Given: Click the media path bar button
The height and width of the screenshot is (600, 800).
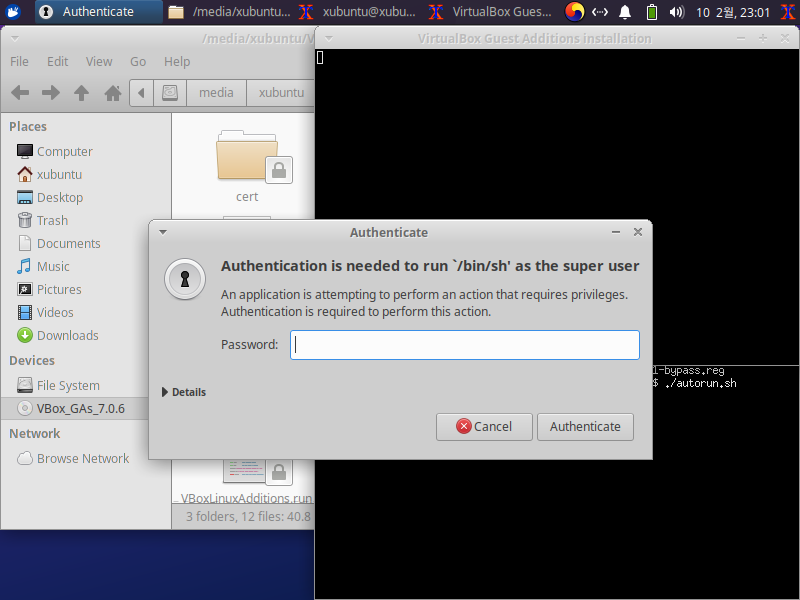Looking at the screenshot, I should pyautogui.click(x=216, y=93).
